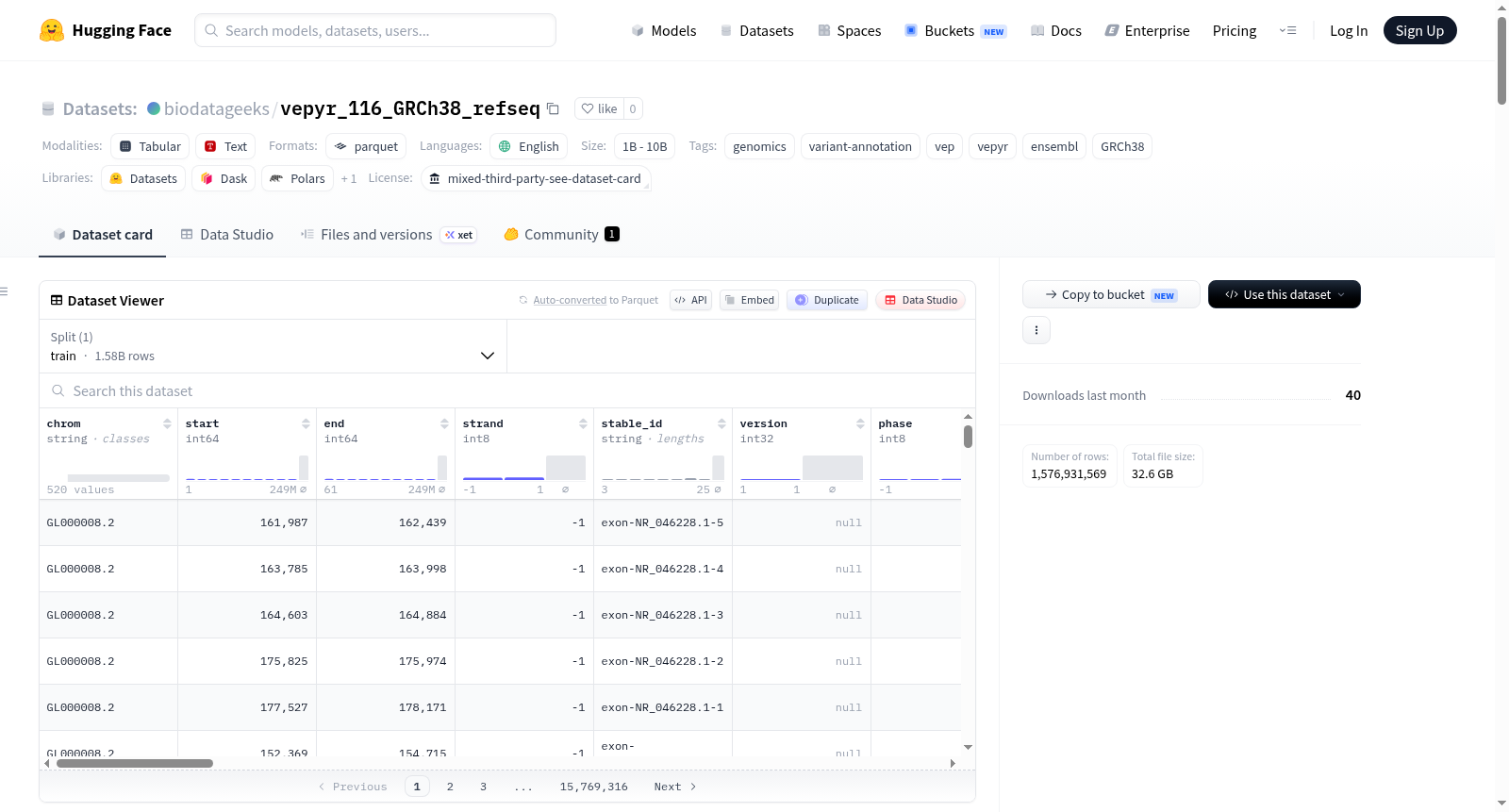
Task: Click the main search models input
Action: [375, 30]
